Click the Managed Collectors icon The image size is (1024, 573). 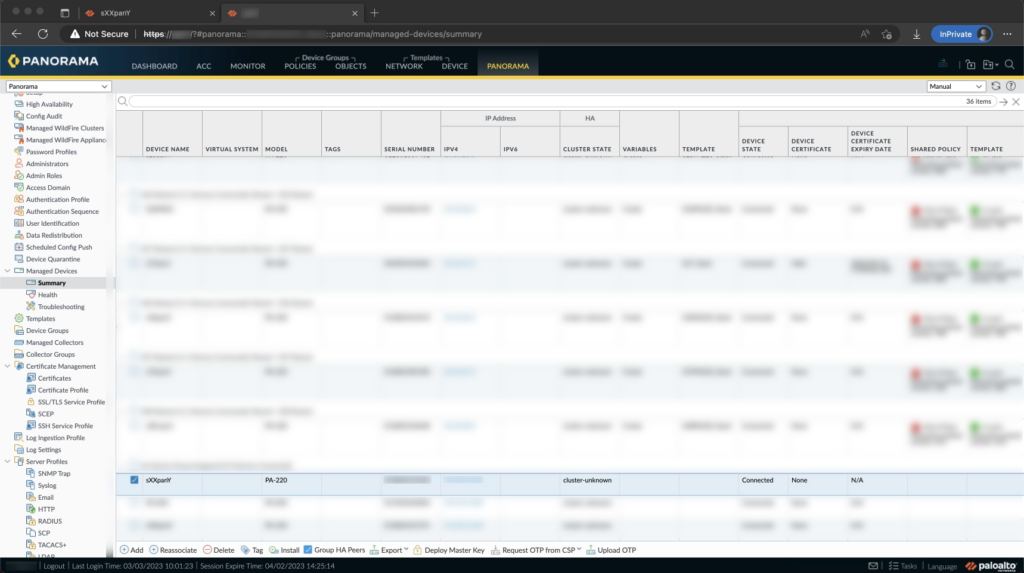[19, 342]
